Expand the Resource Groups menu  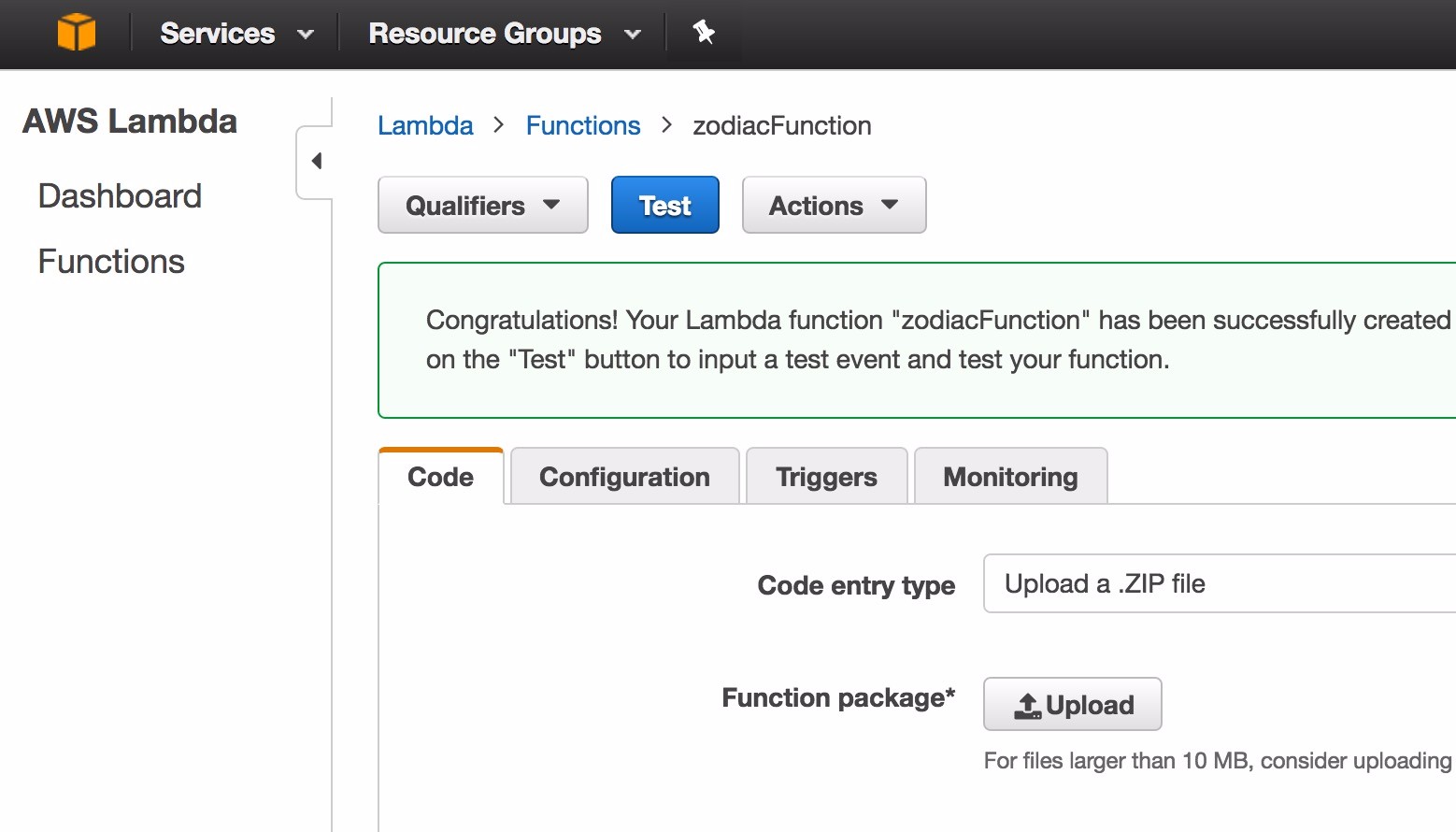[x=504, y=34]
